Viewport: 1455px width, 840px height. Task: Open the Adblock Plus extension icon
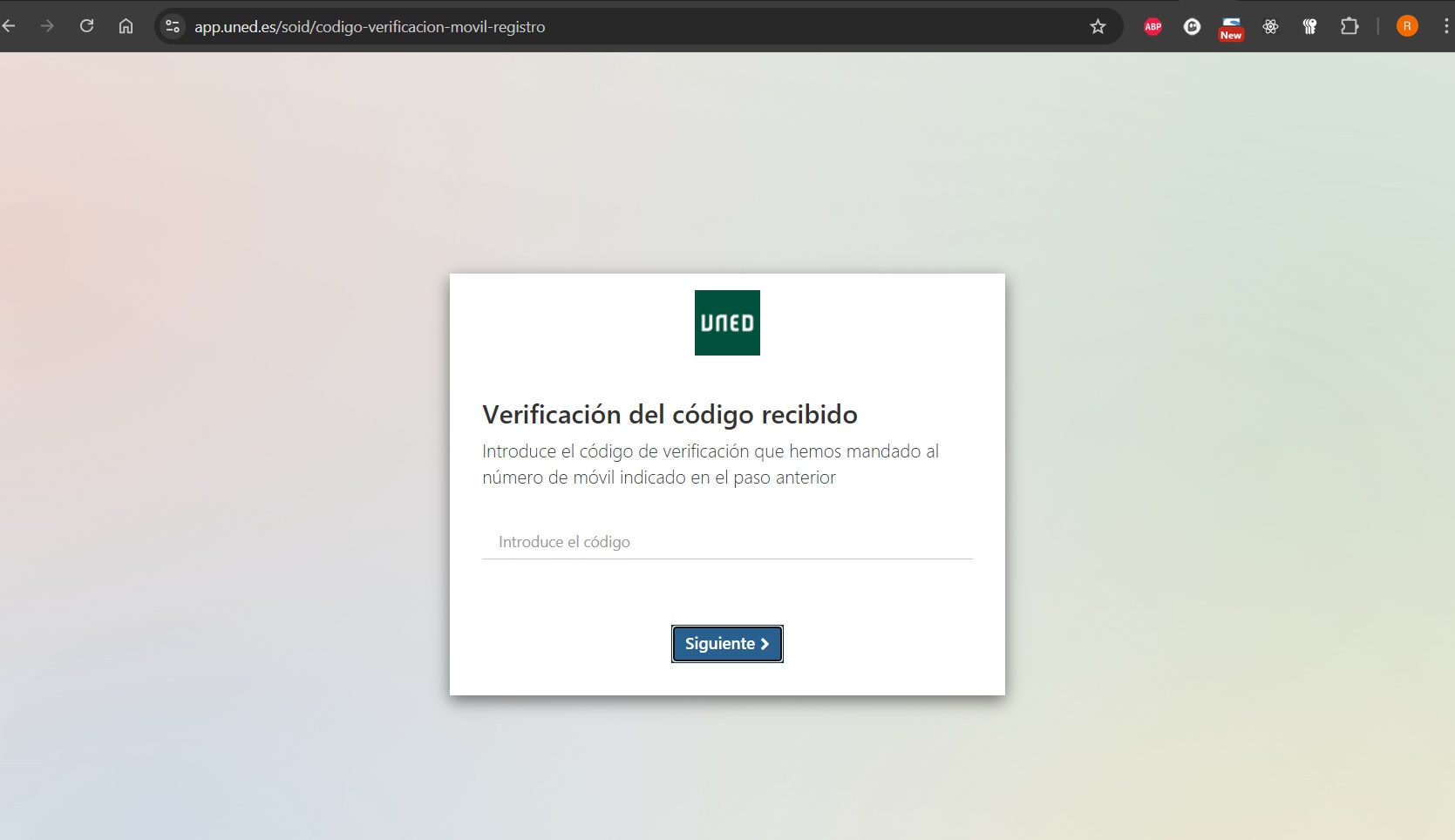click(1152, 26)
